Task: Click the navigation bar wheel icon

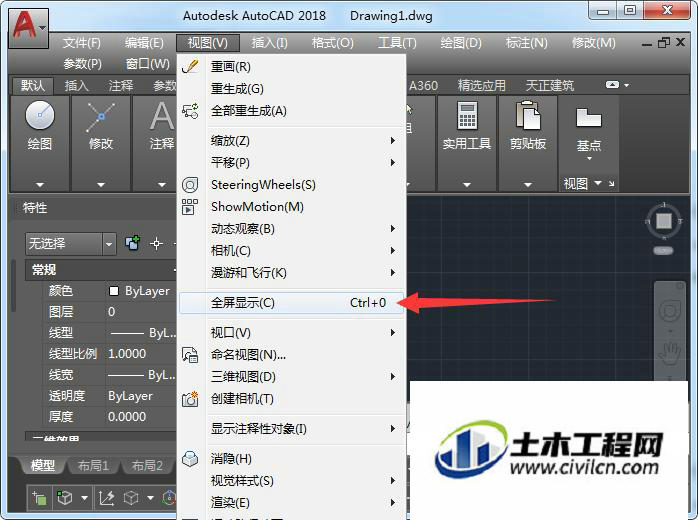Action: pyautogui.click(x=670, y=311)
